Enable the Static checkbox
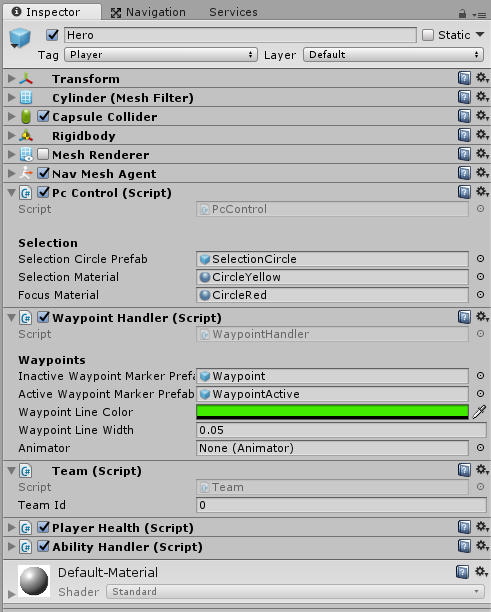491x612 pixels. click(428, 35)
